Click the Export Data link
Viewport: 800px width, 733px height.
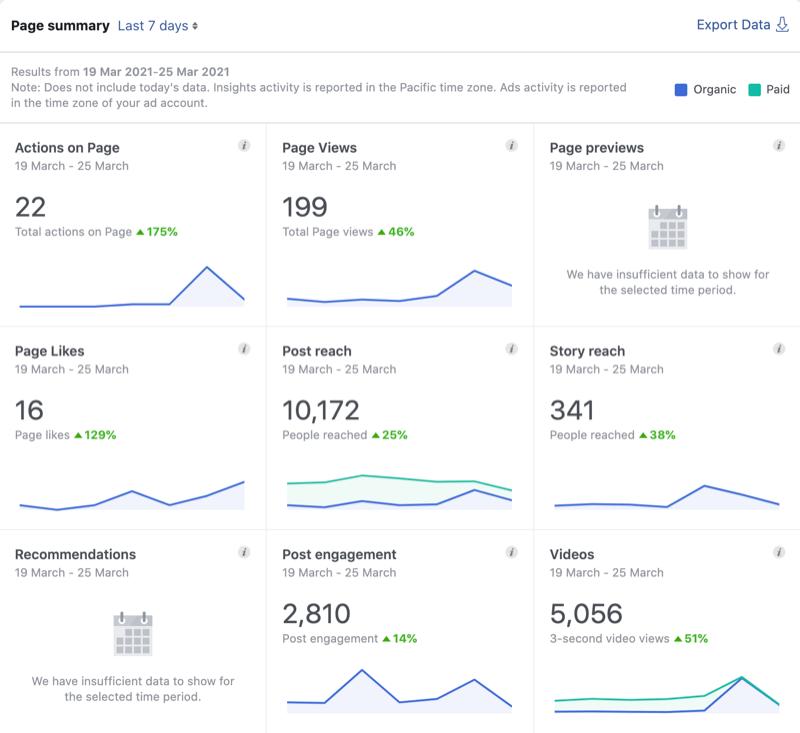pos(742,25)
